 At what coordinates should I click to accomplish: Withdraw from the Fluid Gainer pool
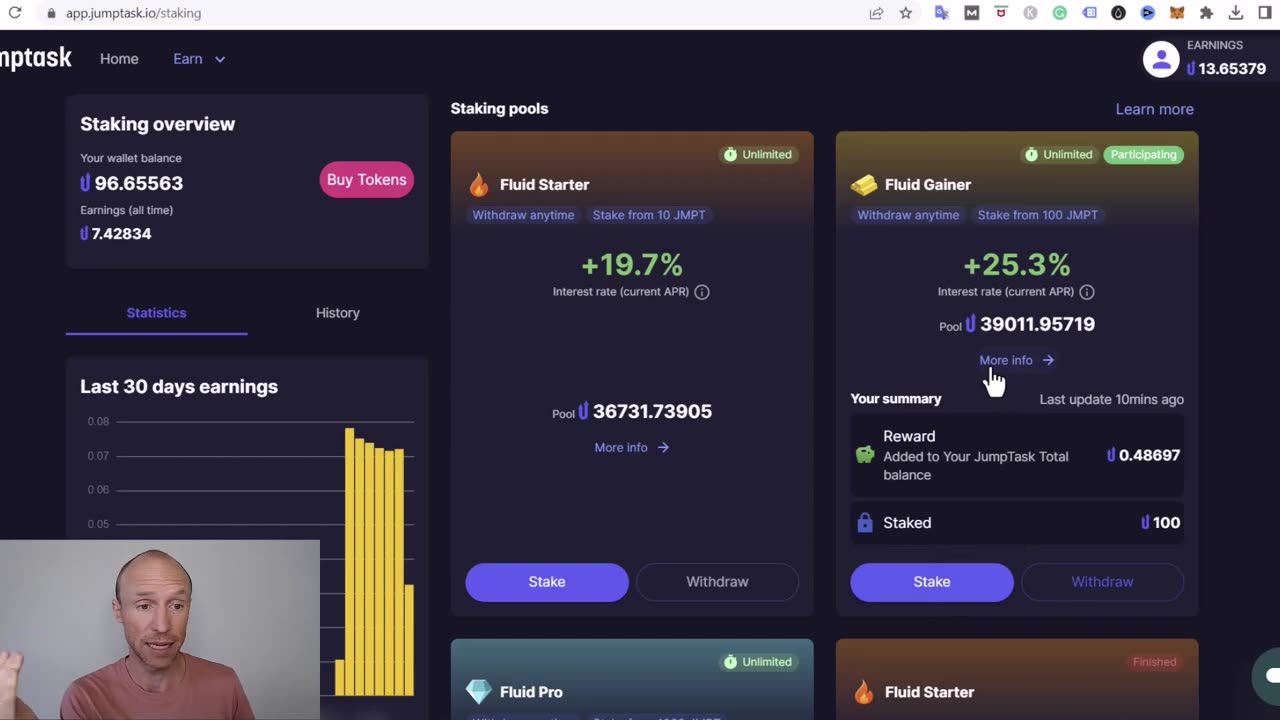click(1102, 582)
